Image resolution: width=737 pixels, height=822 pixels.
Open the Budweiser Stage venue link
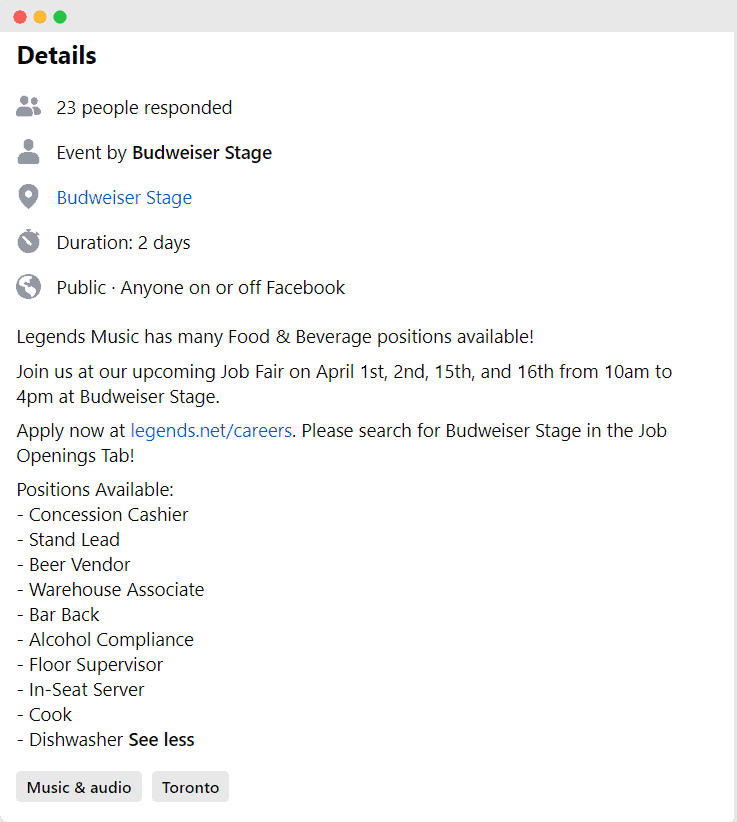[124, 197]
